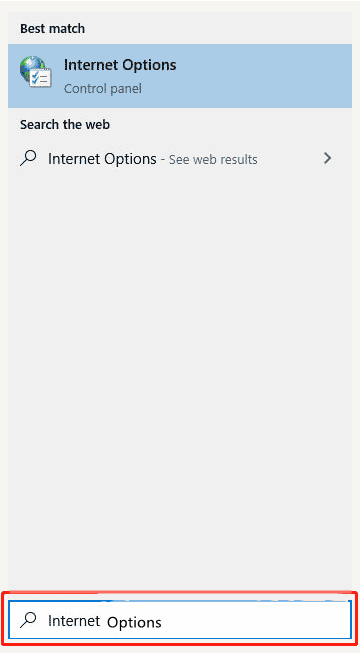Image resolution: width=361 pixels, height=657 pixels.
Task: Expand web results with the chevron arrow
Action: [327, 158]
